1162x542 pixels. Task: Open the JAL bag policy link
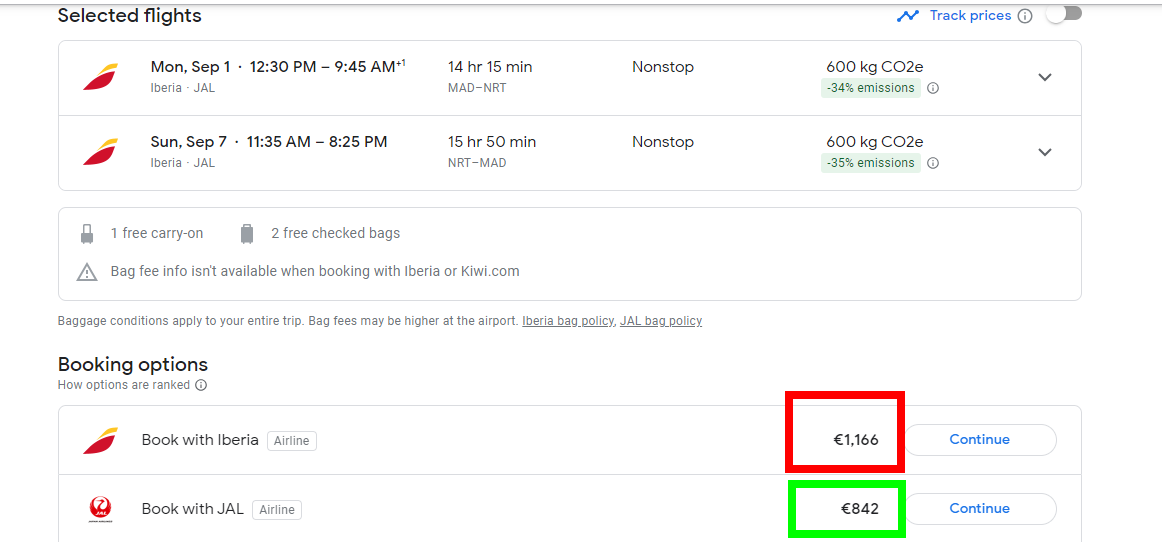coord(661,321)
